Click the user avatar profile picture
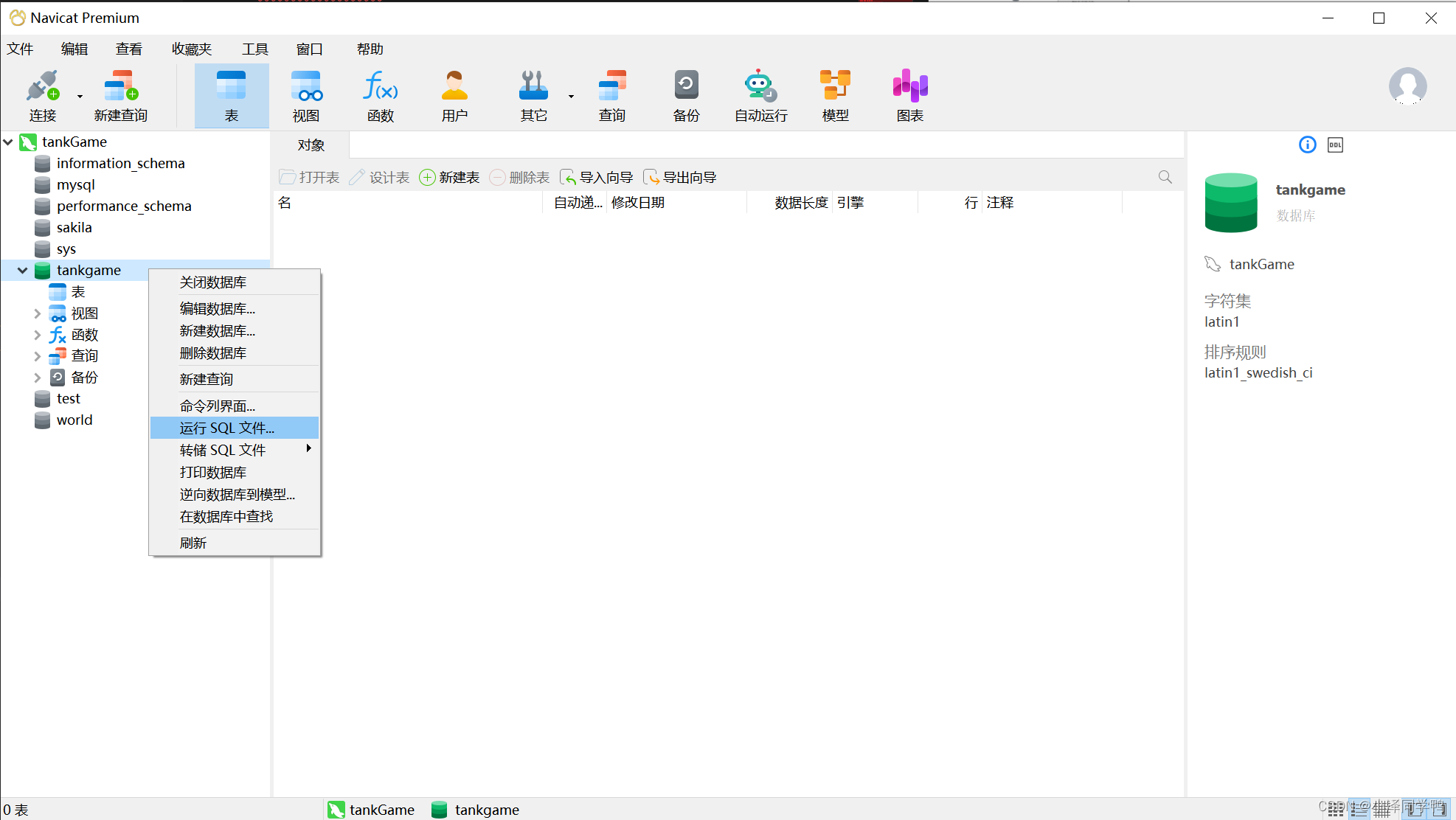This screenshot has height=820, width=1456. point(1407,86)
